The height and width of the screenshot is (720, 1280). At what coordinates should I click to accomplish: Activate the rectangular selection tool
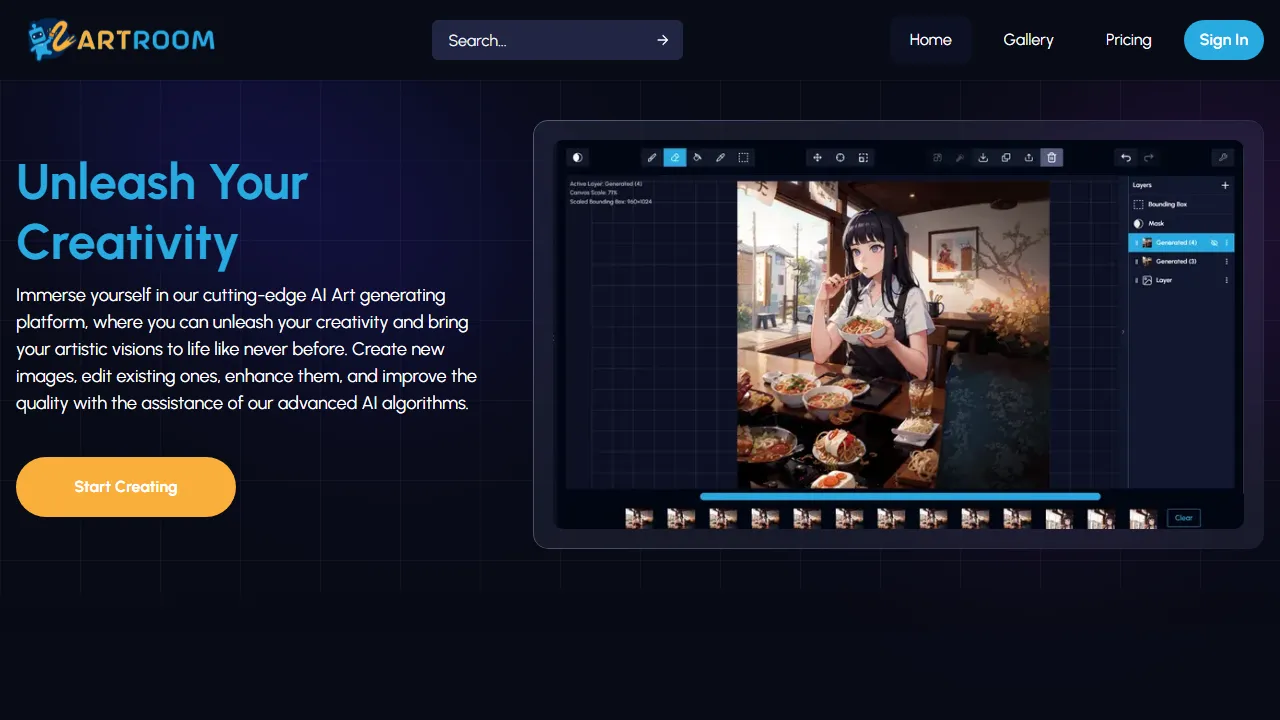point(743,157)
